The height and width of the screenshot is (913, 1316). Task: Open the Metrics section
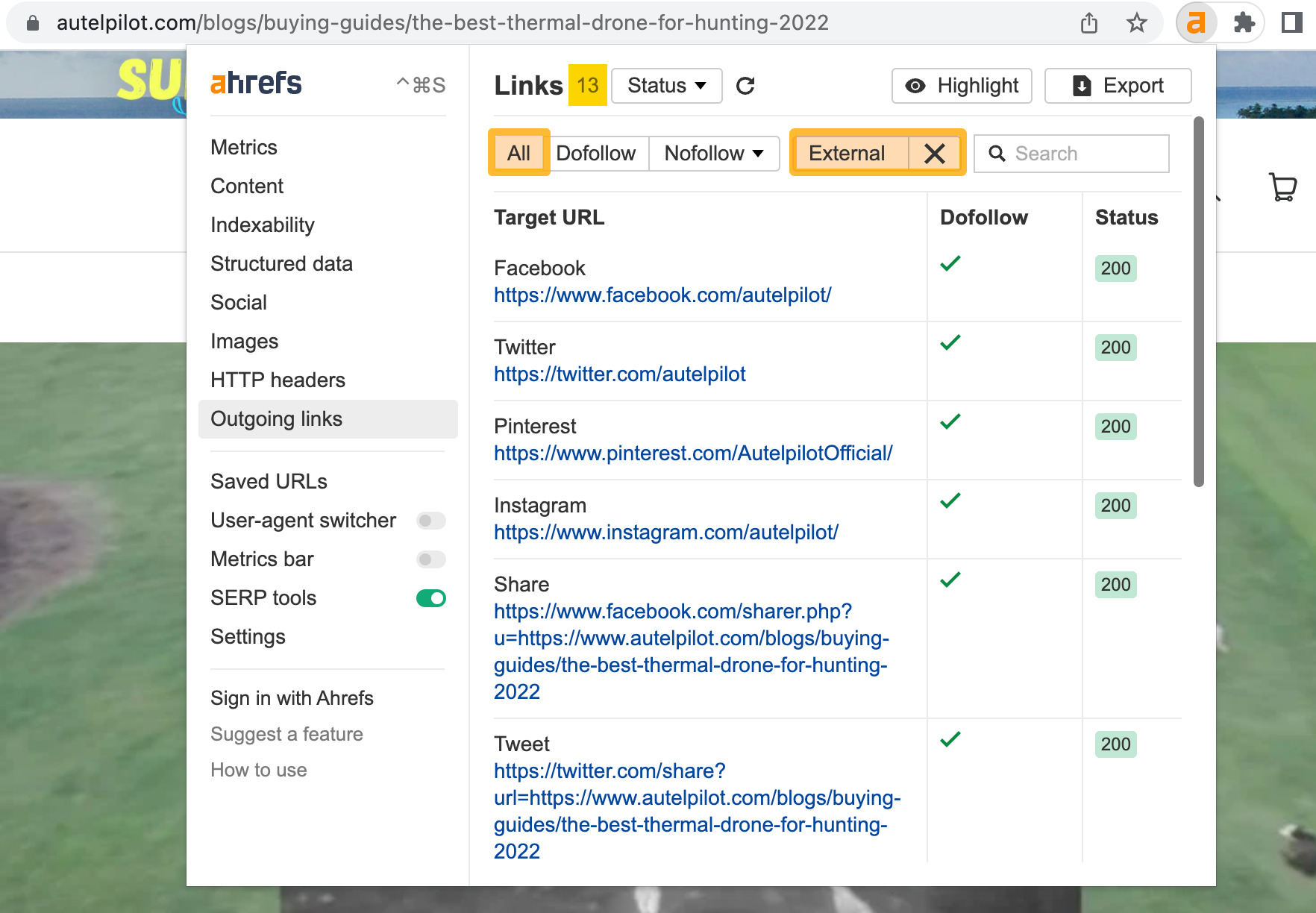pyautogui.click(x=244, y=148)
